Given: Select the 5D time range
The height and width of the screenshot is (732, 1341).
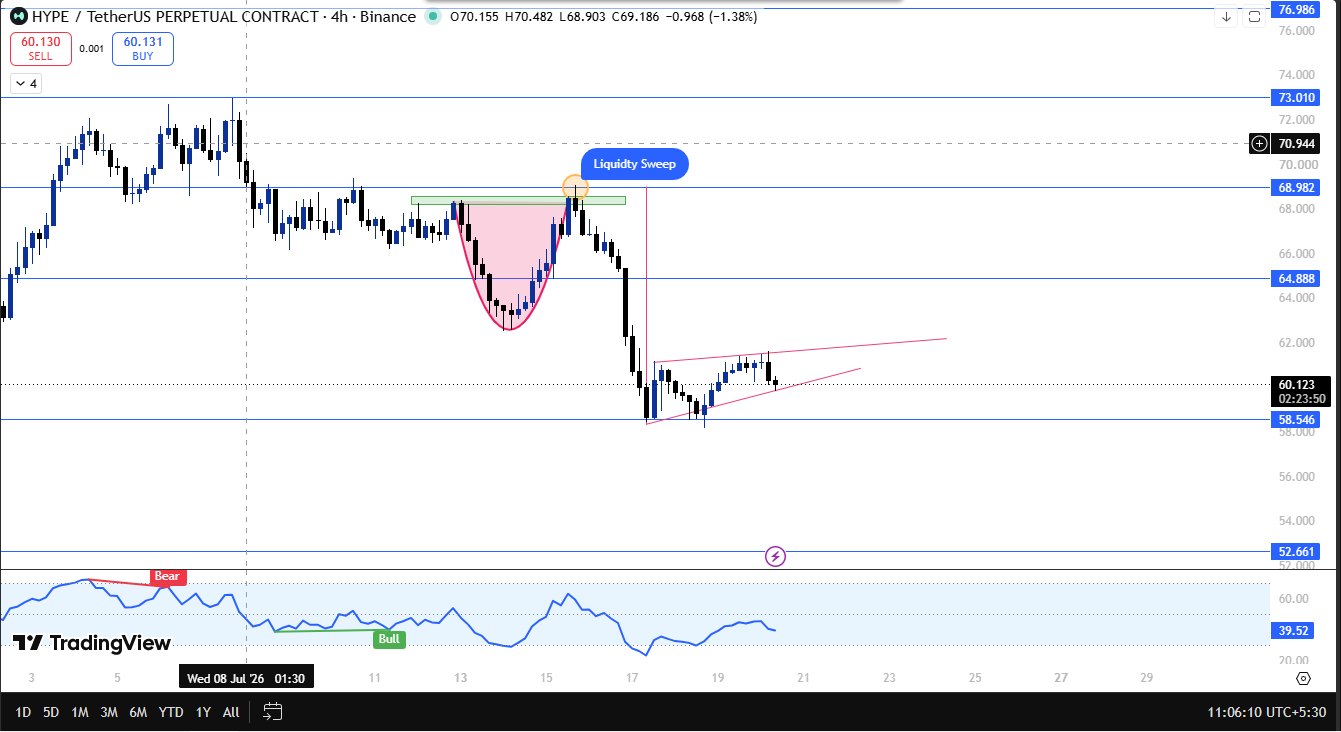Looking at the screenshot, I should click(51, 712).
